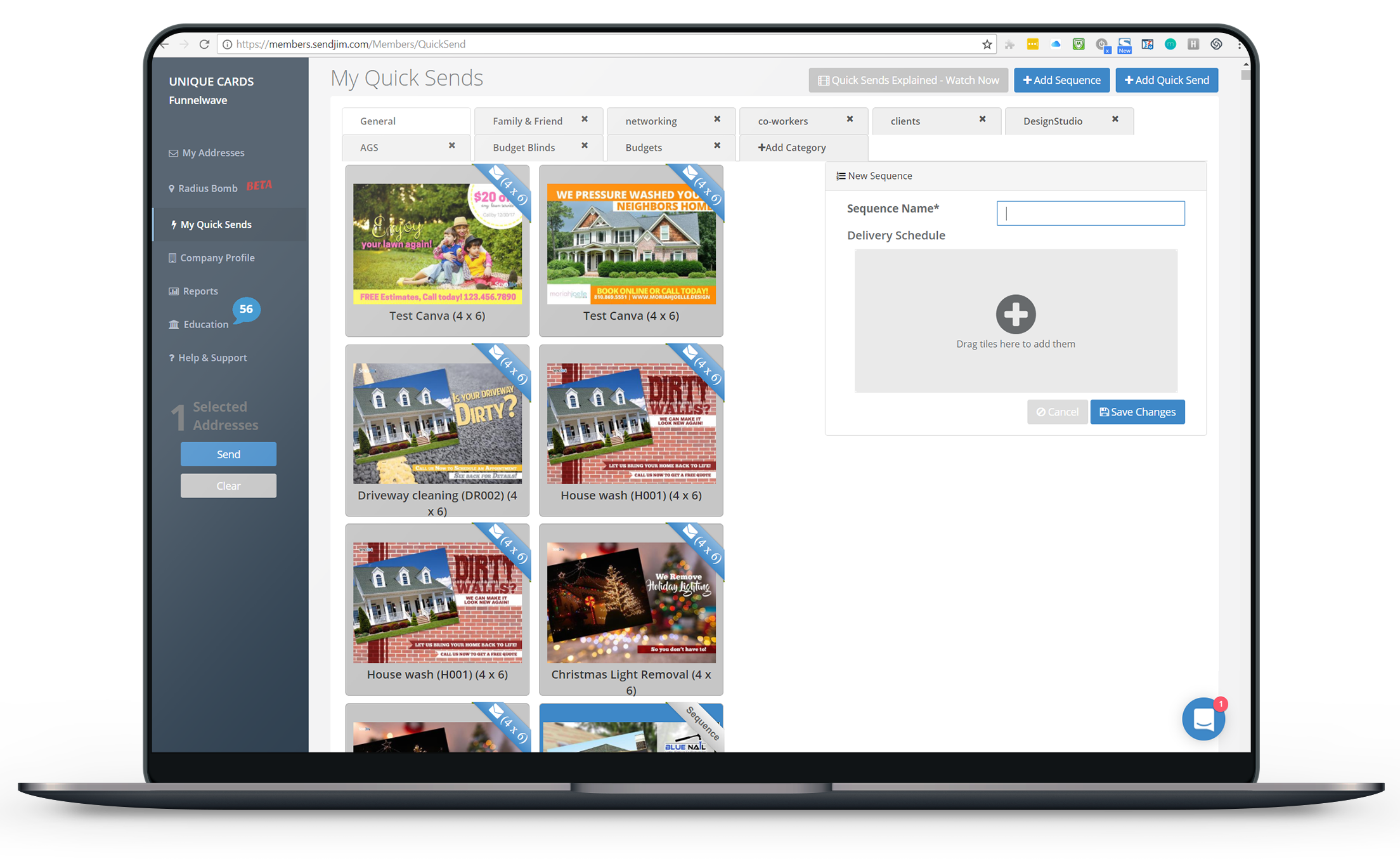Bookmark this page with the star icon
Image resolution: width=1400 pixels, height=859 pixels.
(x=987, y=44)
